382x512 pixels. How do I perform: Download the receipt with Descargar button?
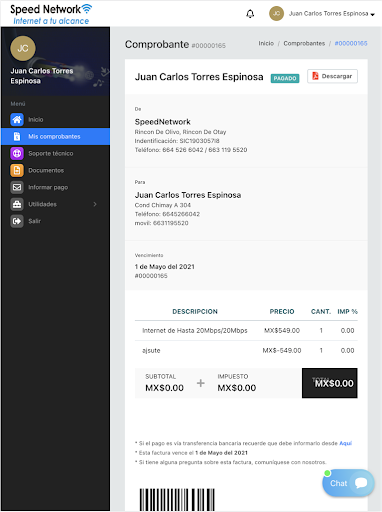(332, 76)
